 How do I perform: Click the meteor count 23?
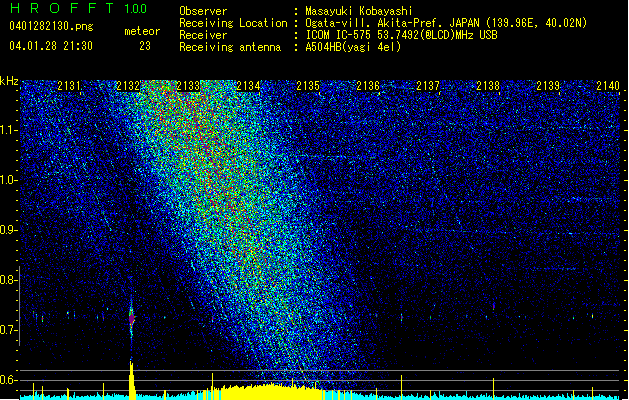[x=145, y=46]
